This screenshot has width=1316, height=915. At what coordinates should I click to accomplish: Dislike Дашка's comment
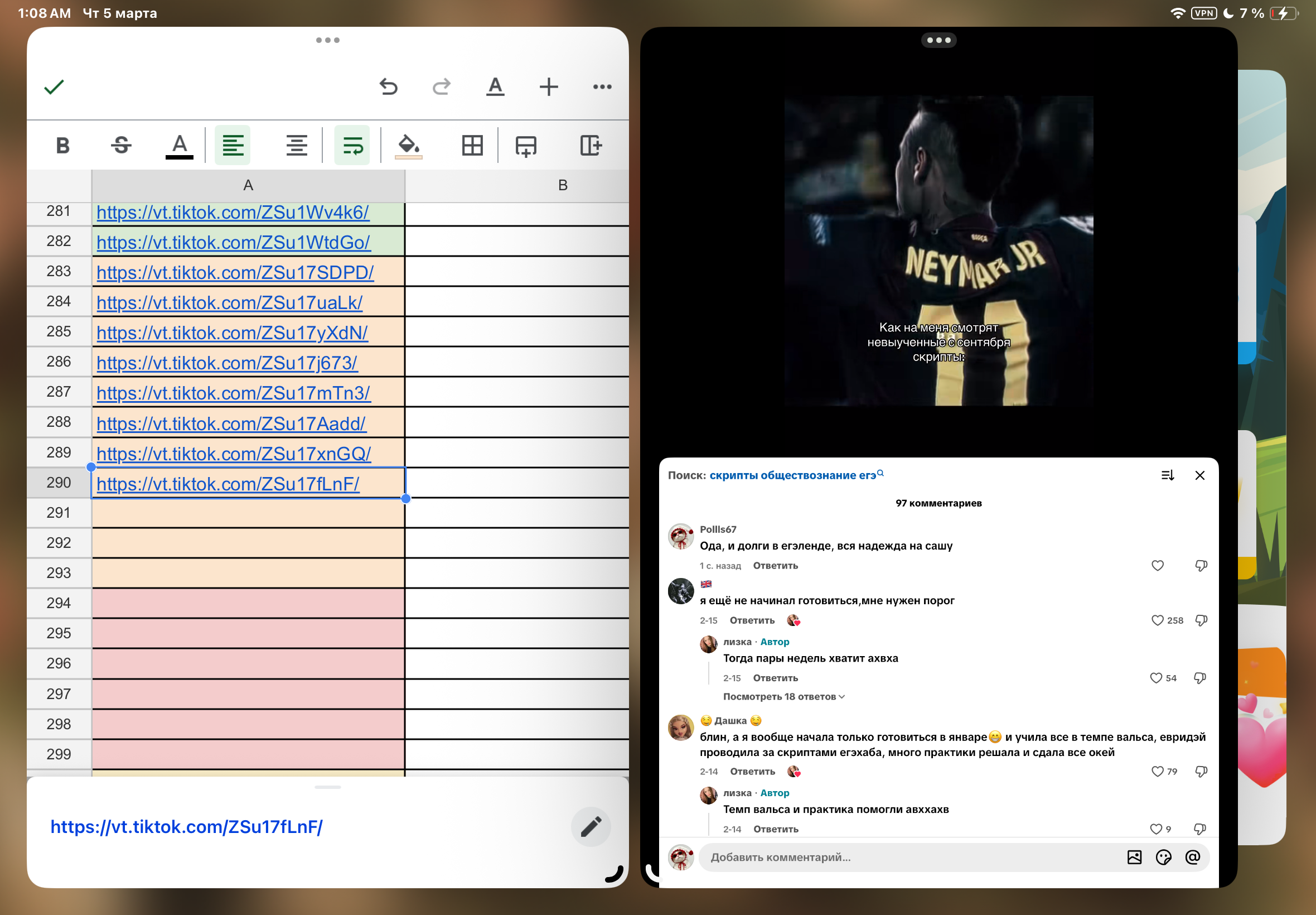click(x=1201, y=772)
